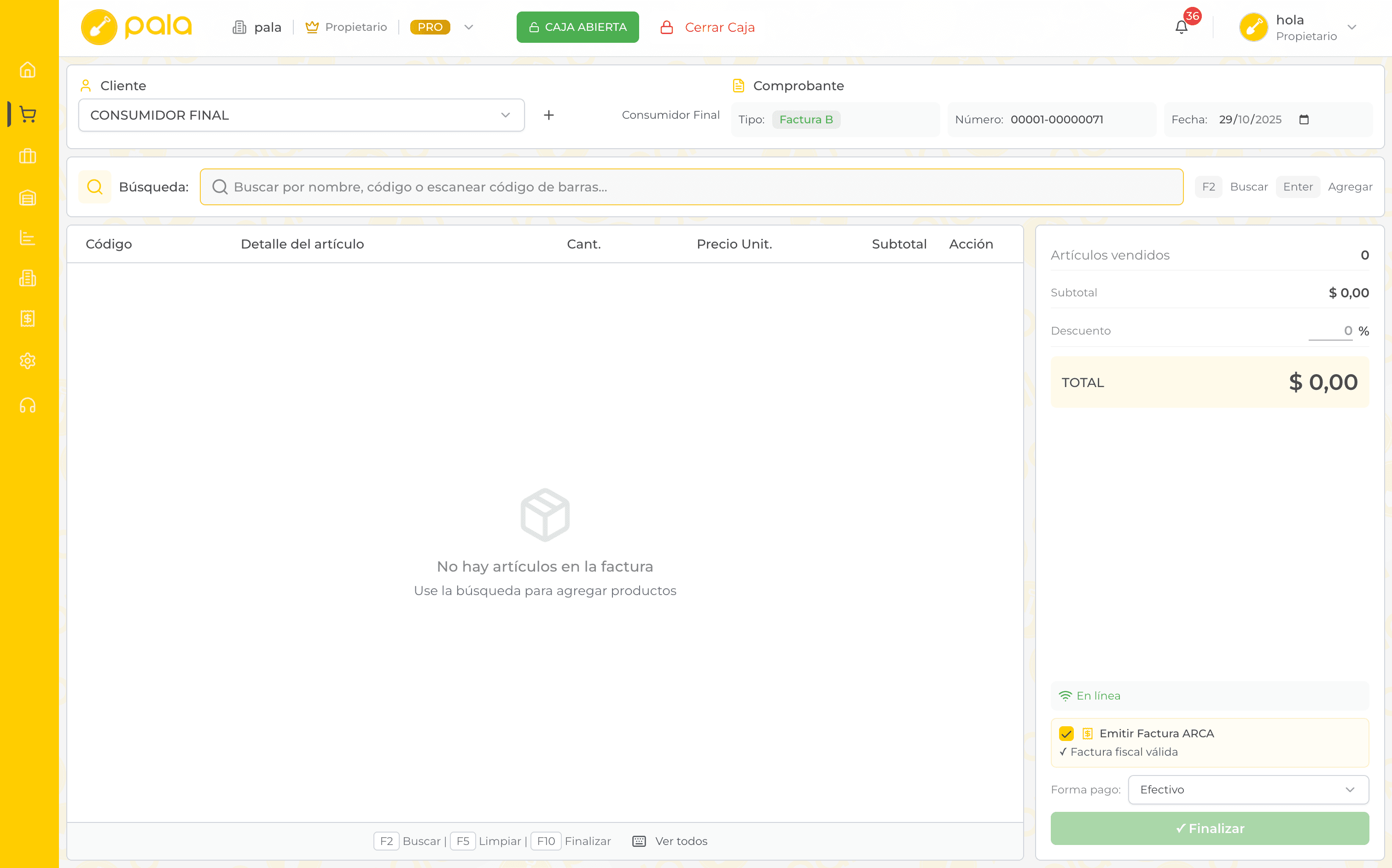Uncheck Emitir Factura ARCA
Screen dimensions: 1392x868
1067,734
